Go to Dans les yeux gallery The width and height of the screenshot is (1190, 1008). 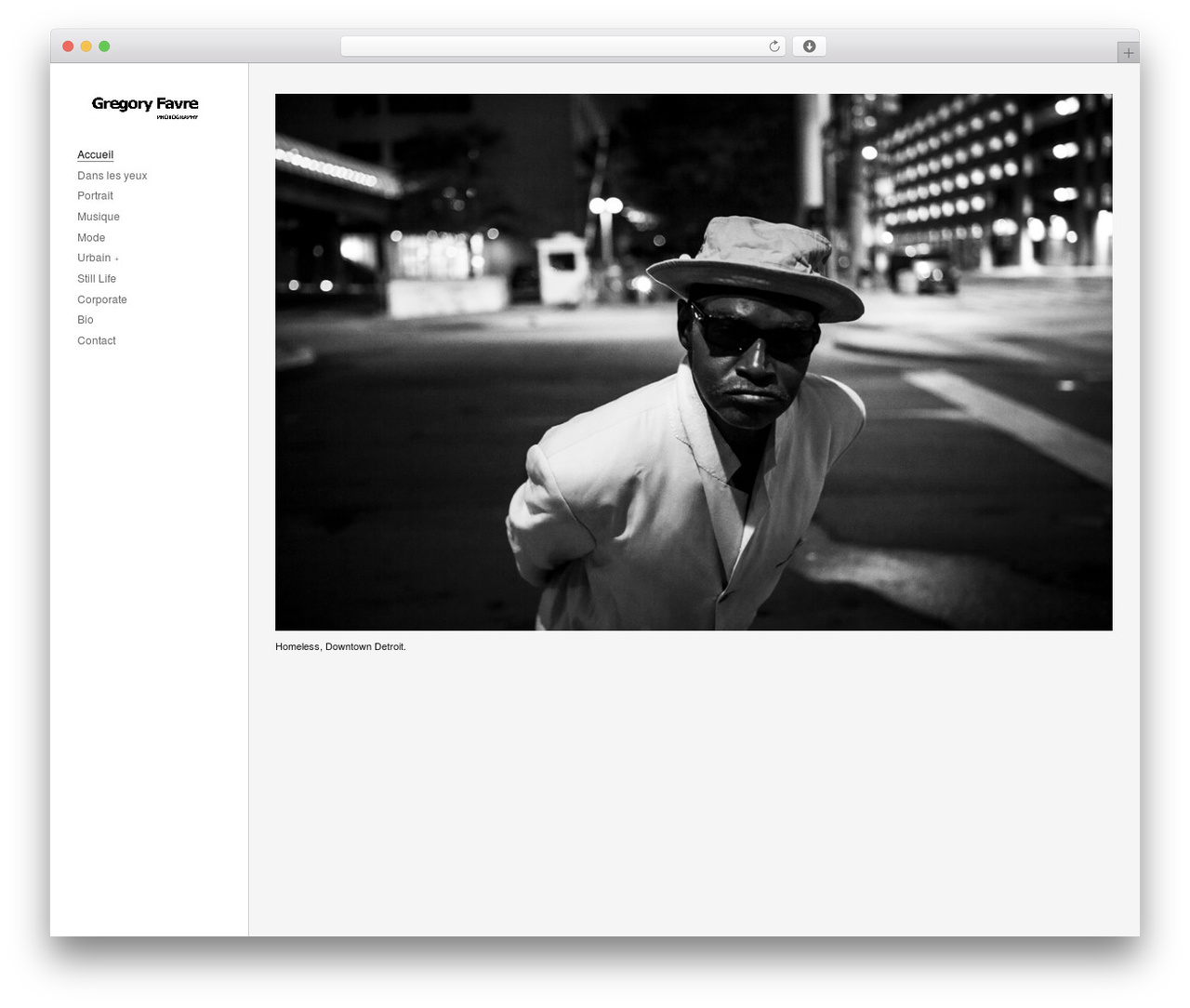click(x=112, y=176)
